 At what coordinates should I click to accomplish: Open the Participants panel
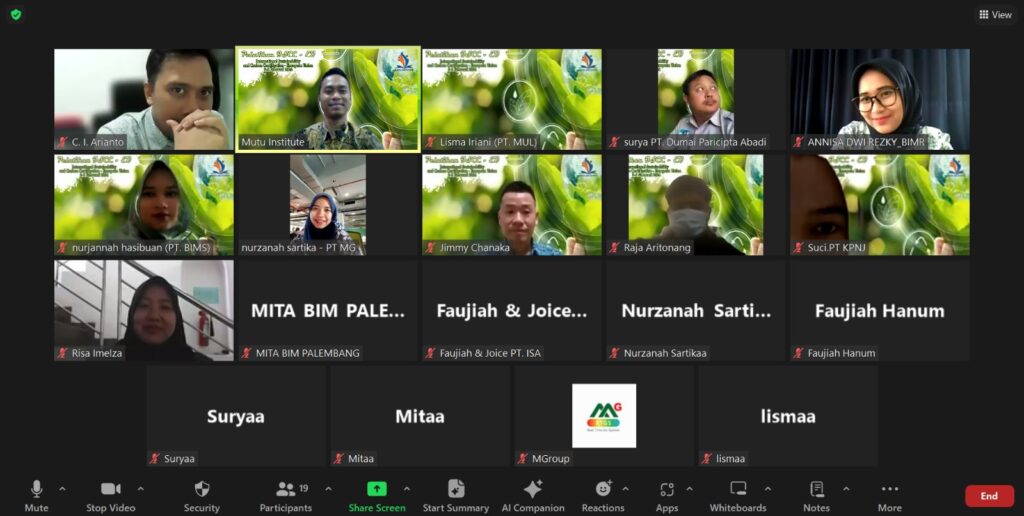pyautogui.click(x=286, y=489)
